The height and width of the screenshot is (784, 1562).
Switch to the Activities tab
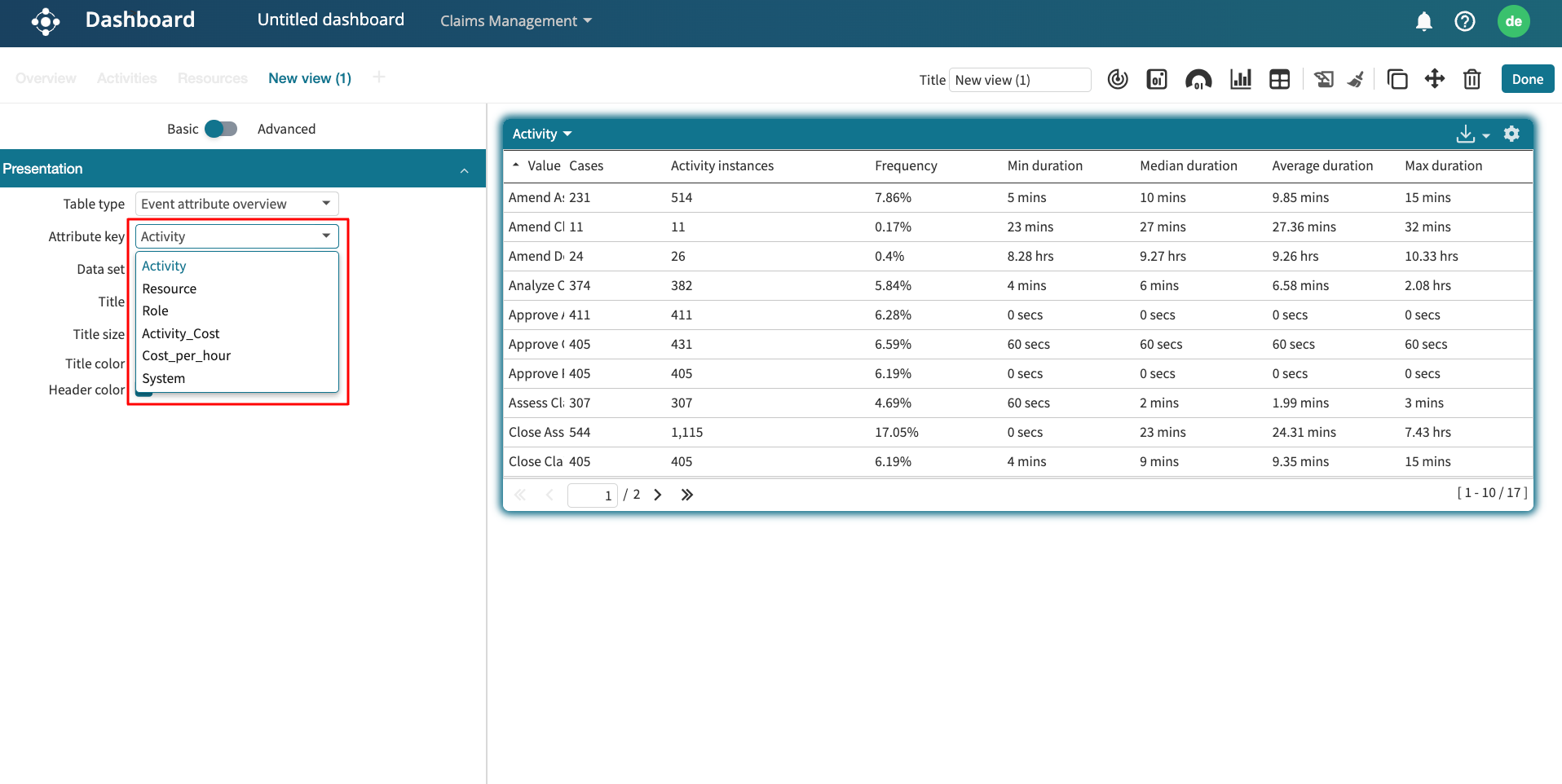126,78
